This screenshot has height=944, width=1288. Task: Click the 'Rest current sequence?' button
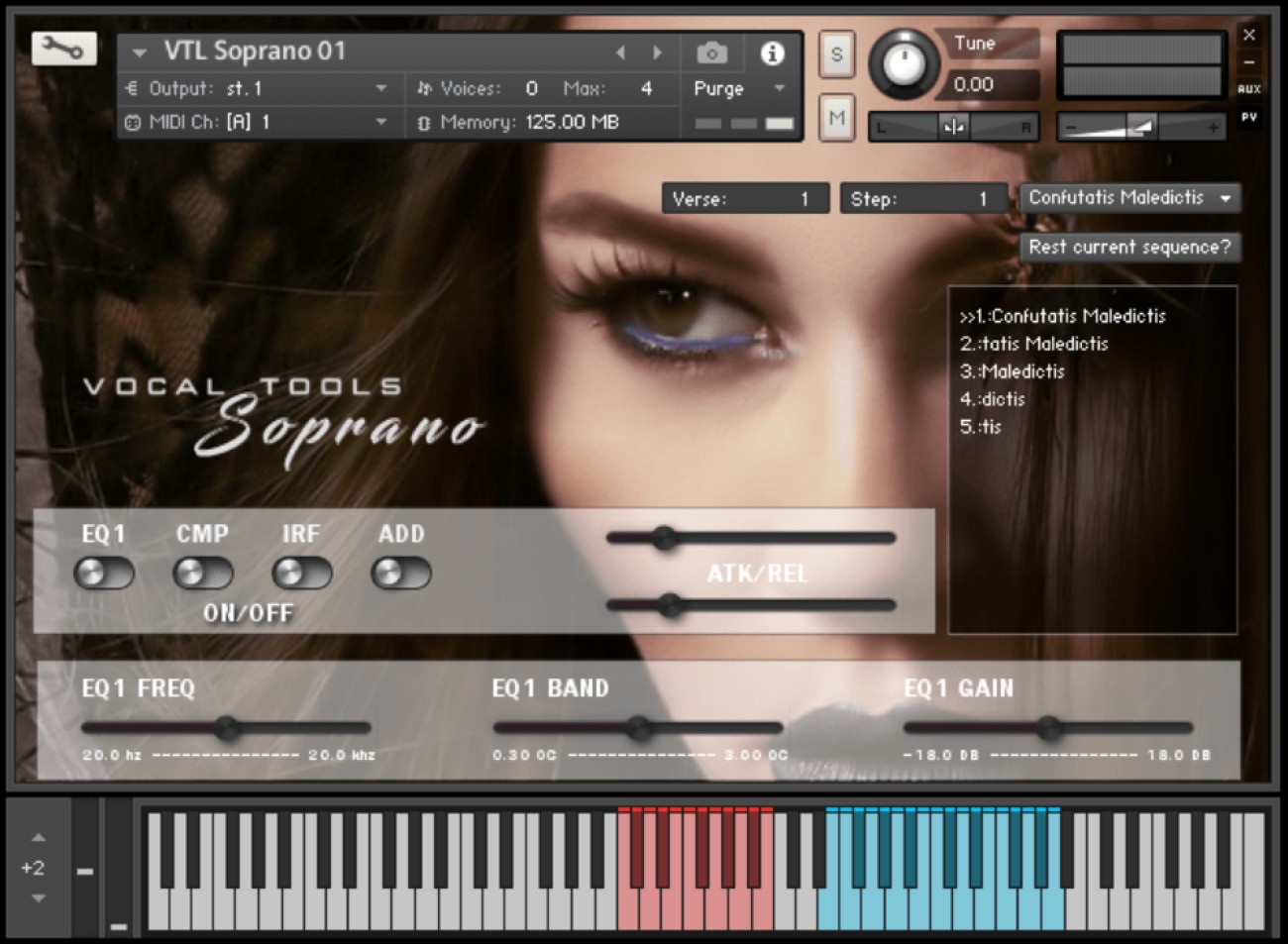coord(1128,248)
